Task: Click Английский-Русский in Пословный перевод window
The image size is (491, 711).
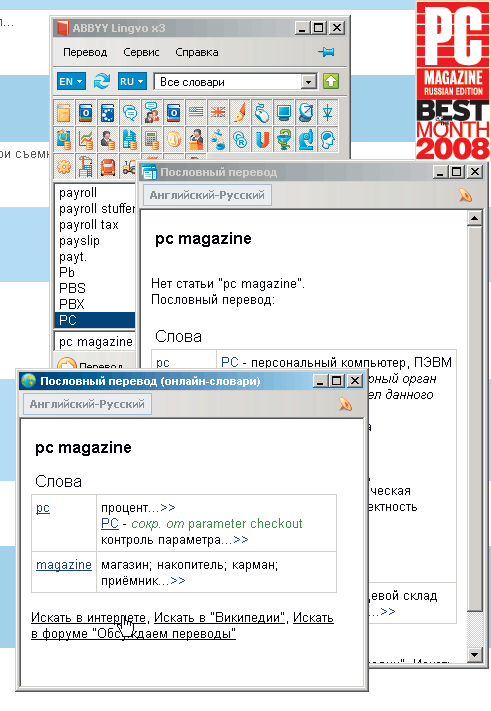Action: [x=207, y=195]
